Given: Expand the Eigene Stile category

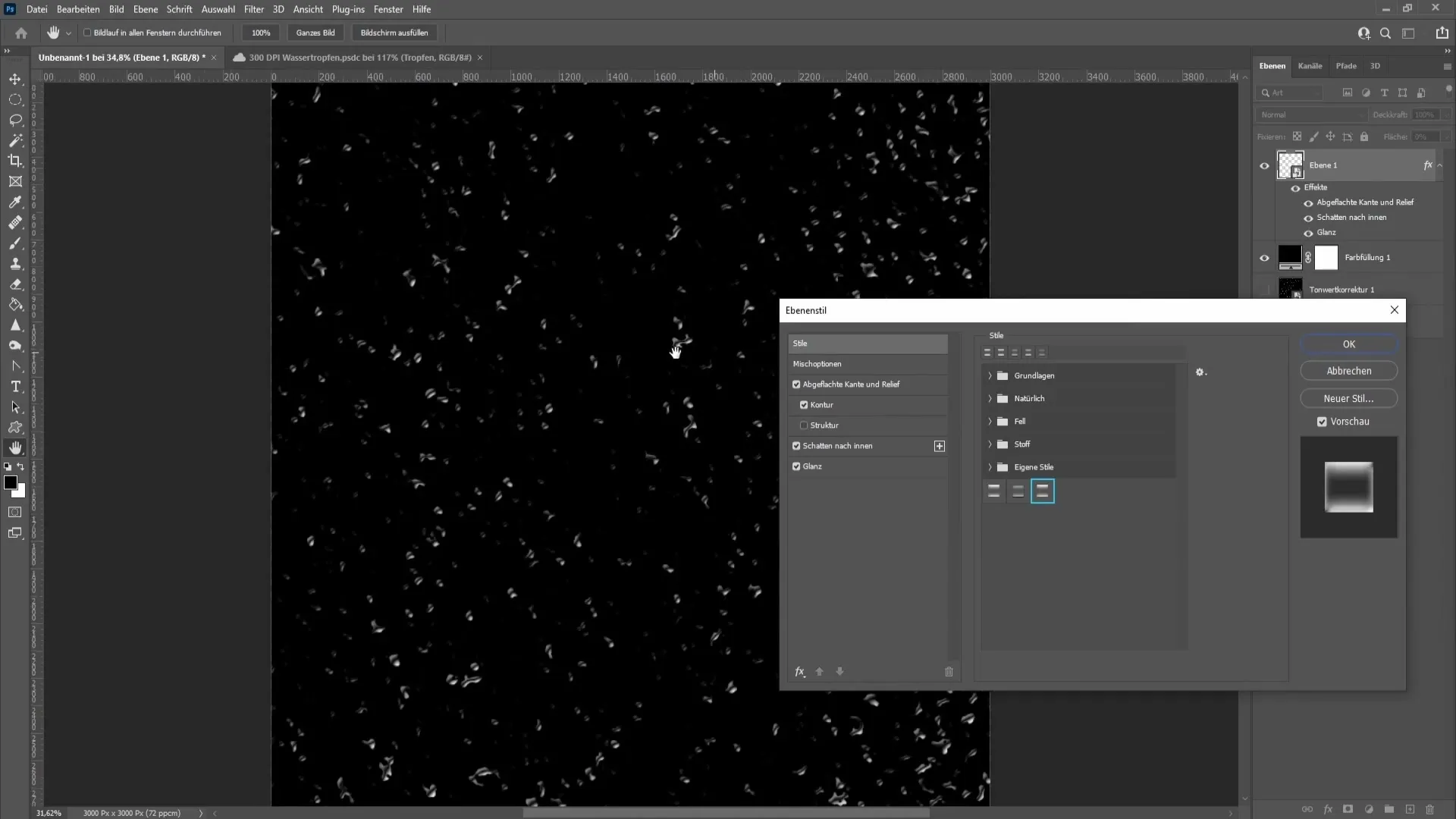Looking at the screenshot, I should [x=989, y=467].
